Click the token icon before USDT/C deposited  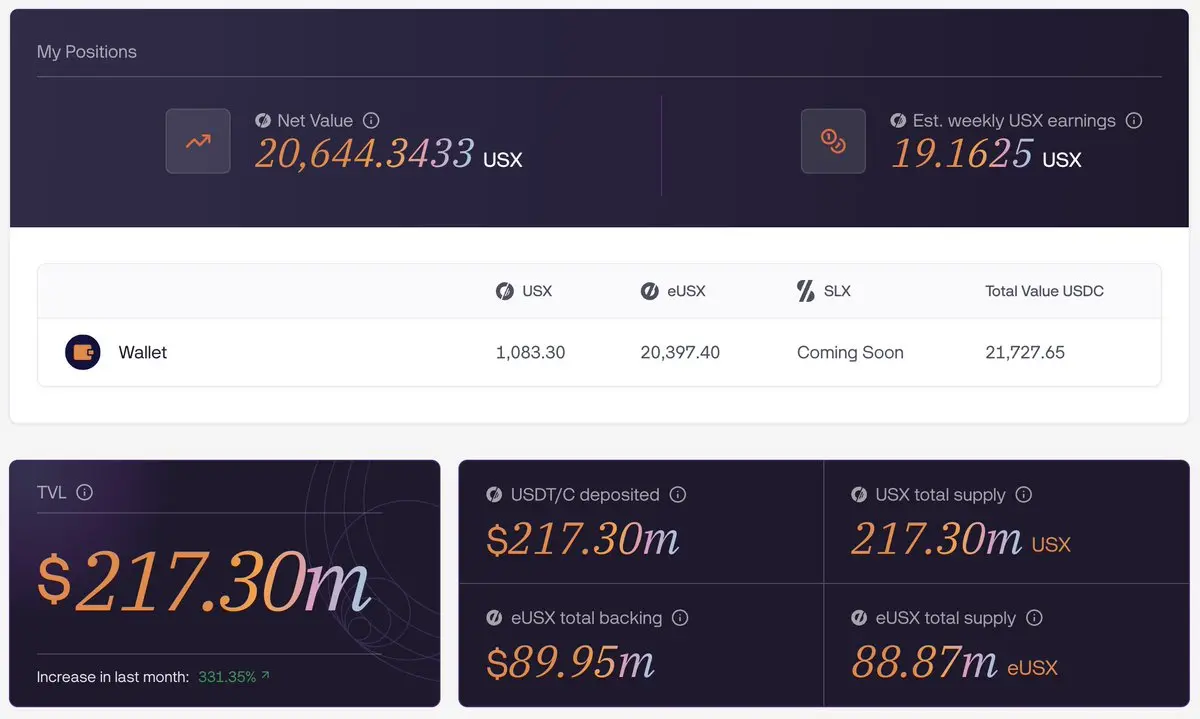pyautogui.click(x=494, y=495)
